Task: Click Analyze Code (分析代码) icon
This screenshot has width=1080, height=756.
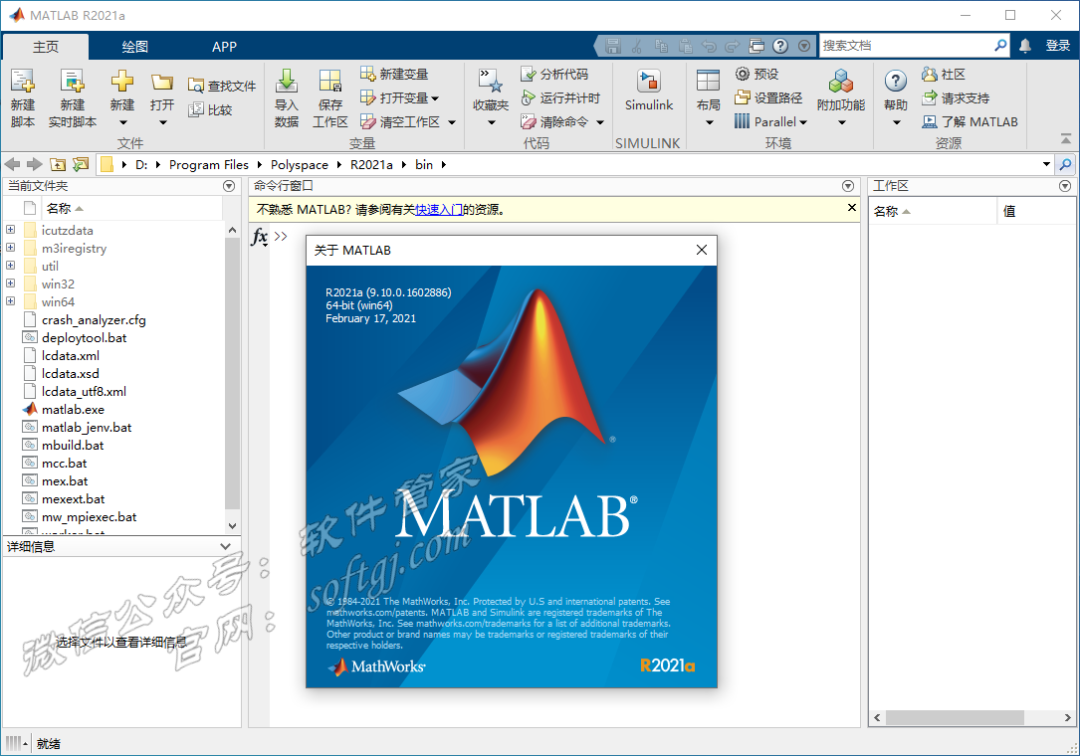Action: click(528, 74)
